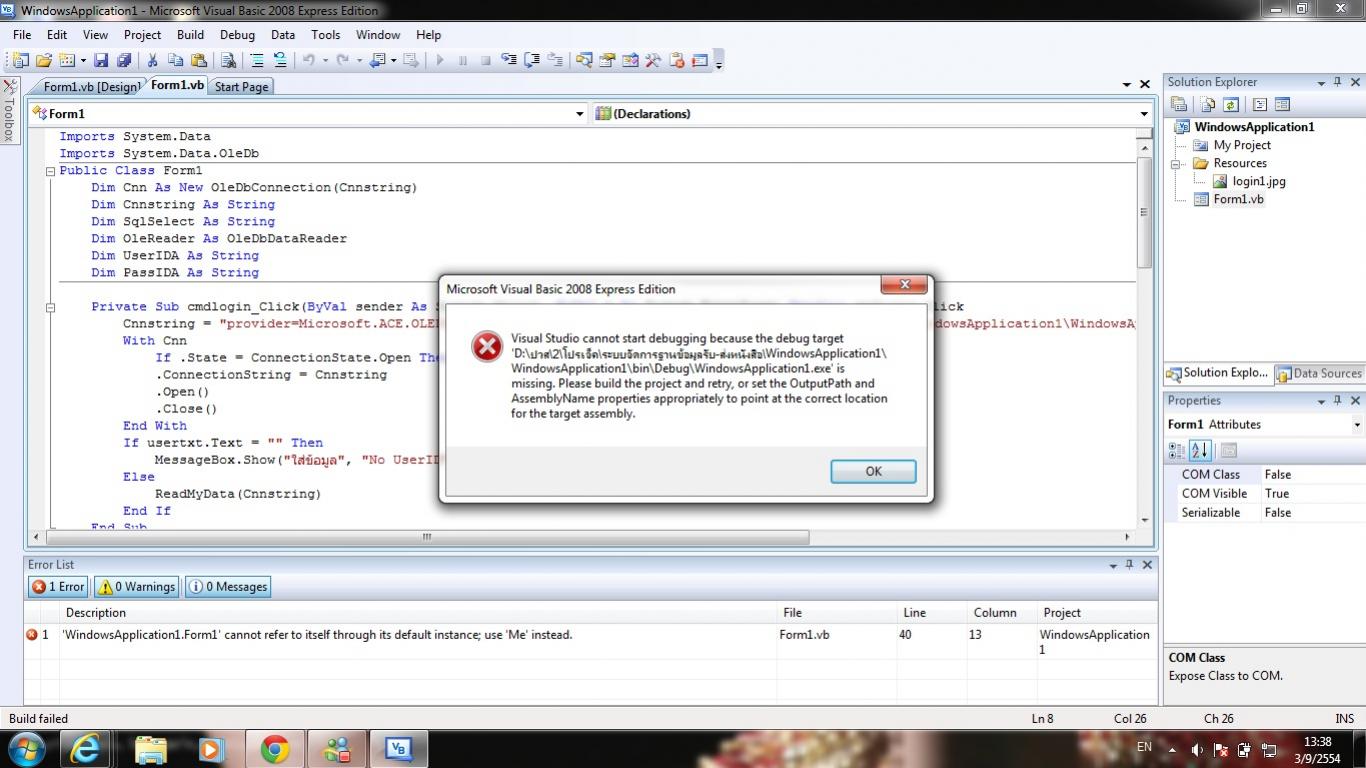The width and height of the screenshot is (1366, 768).
Task: Click the Start Debugging play icon
Action: tap(439, 60)
